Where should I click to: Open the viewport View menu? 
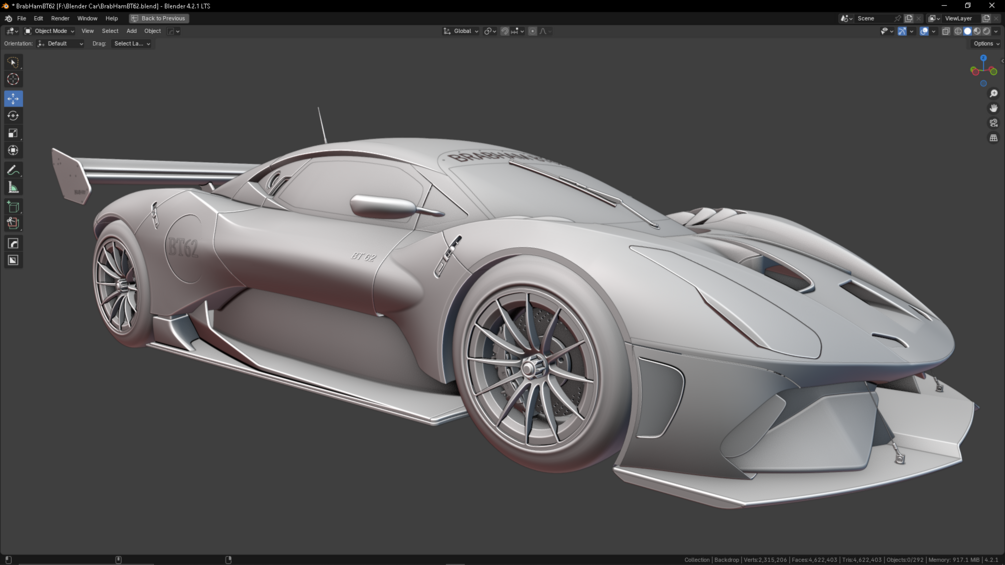click(87, 31)
